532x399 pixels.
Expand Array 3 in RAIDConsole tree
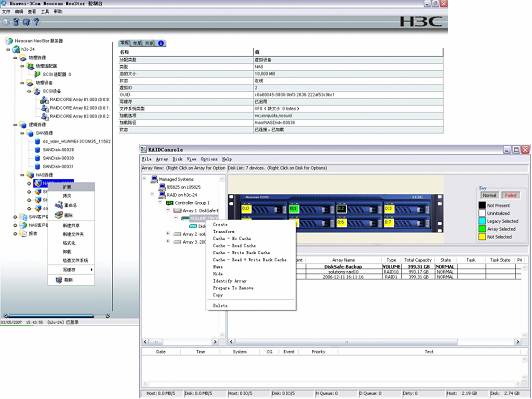[168, 242]
